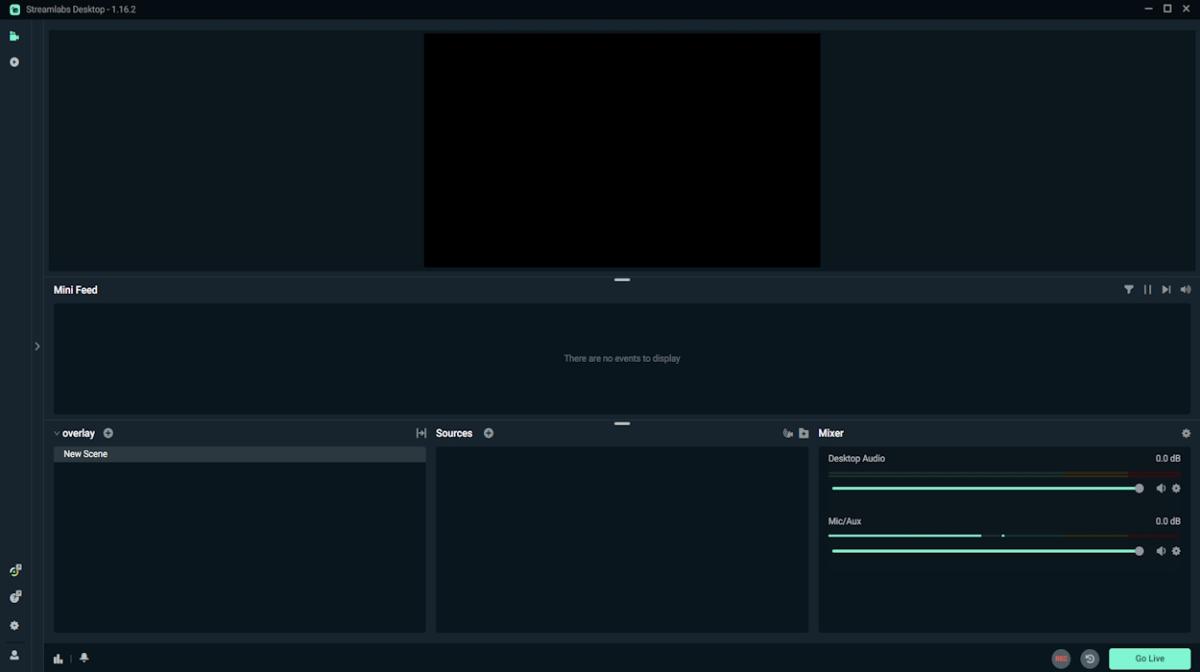
Task: Collapse the scenes panel with the arrow icon
Action: [x=421, y=433]
